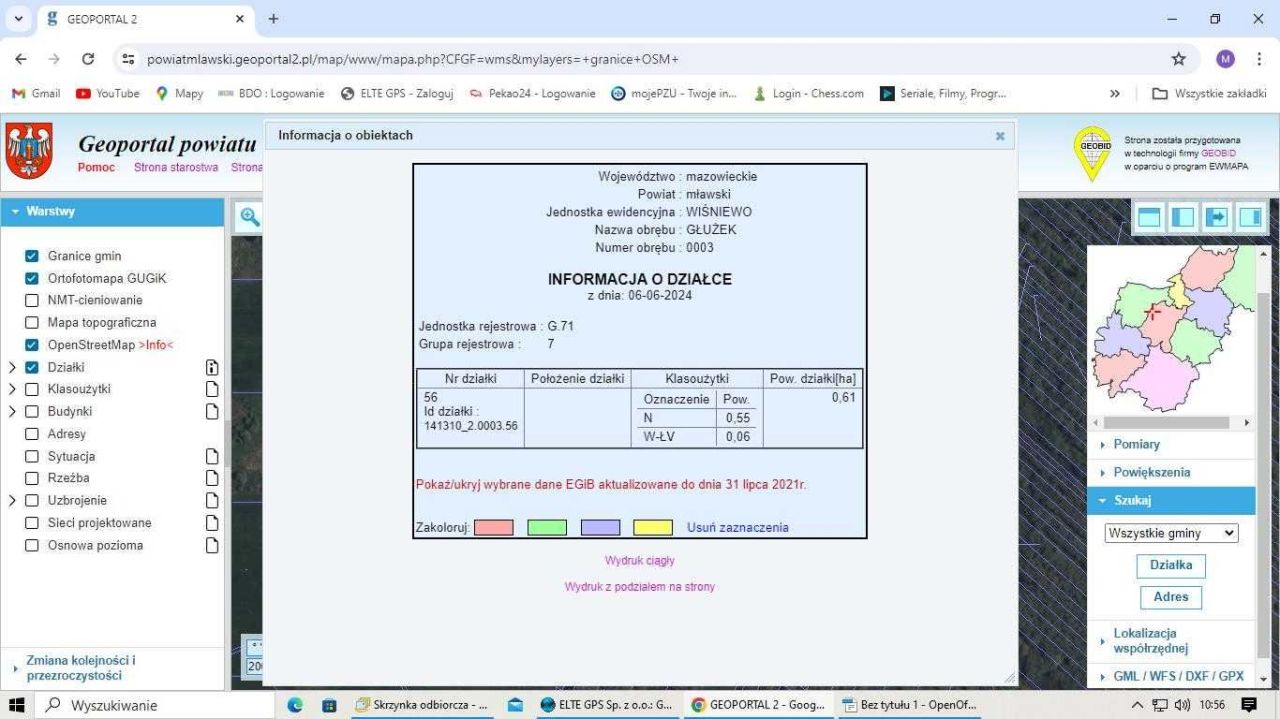Toggle the OpenStreetMap layer checkbox
The height and width of the screenshot is (719, 1280).
click(31, 345)
